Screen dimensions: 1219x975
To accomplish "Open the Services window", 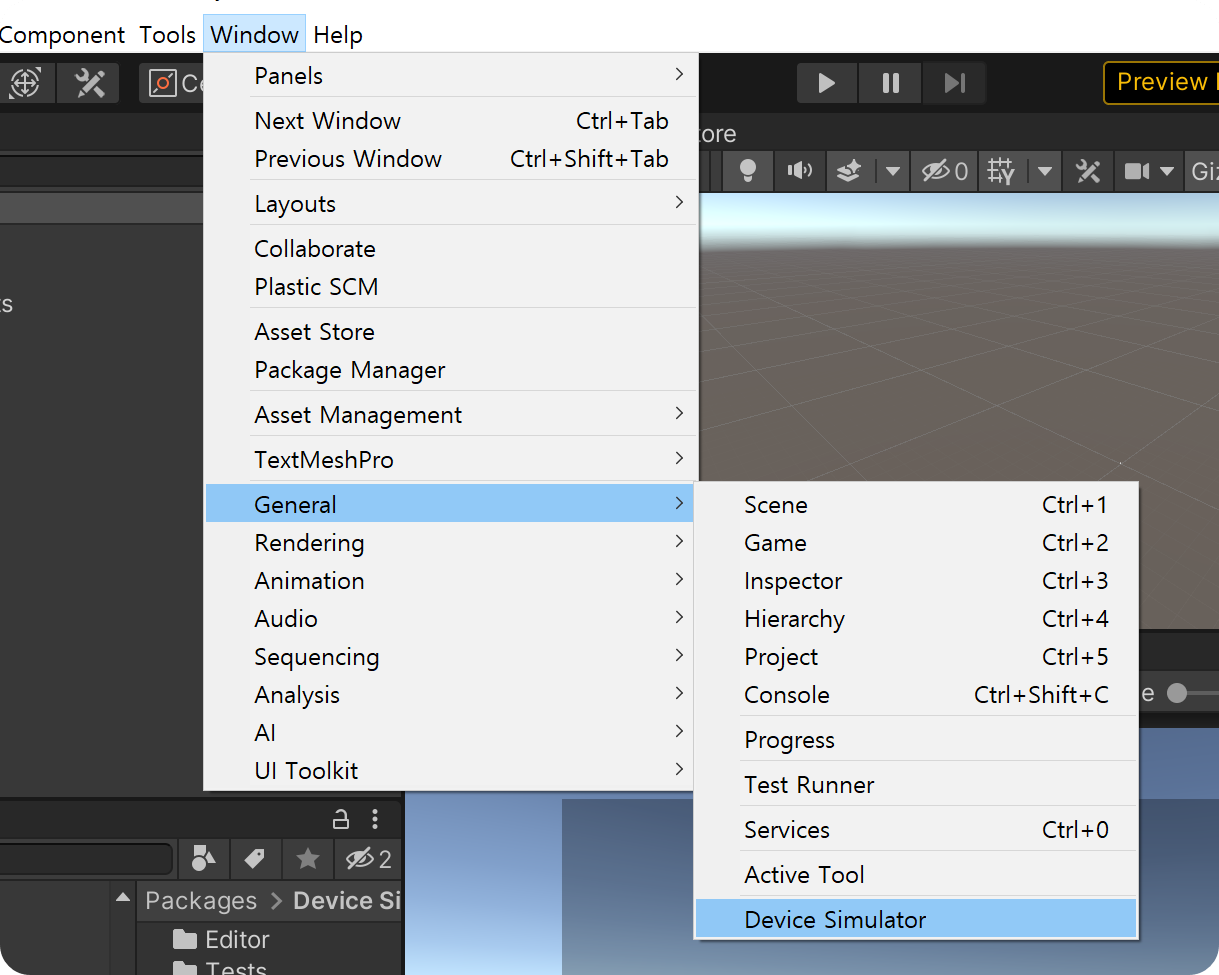I will (916, 830).
